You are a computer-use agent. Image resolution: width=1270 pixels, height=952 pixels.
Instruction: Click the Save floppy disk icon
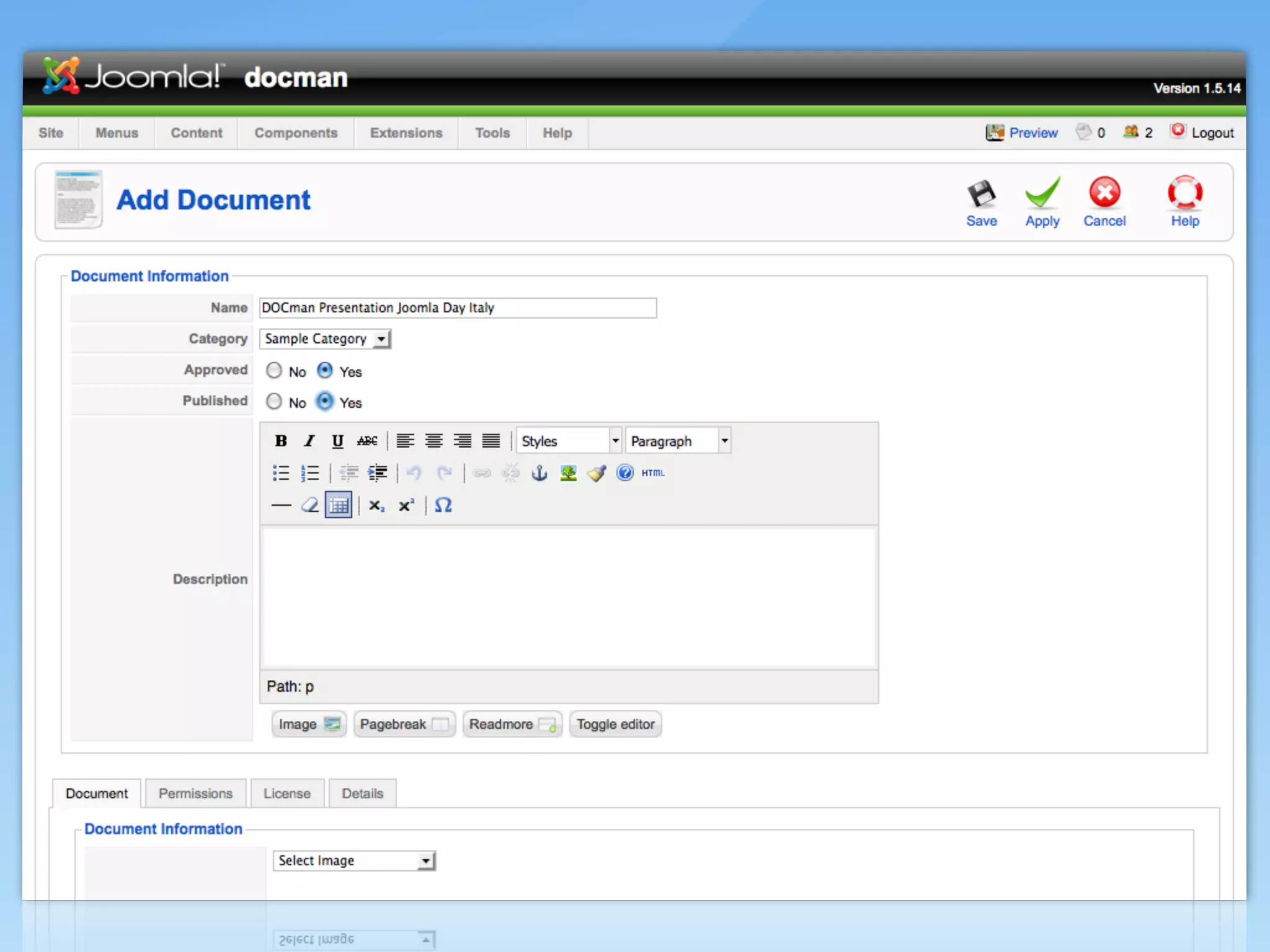982,194
